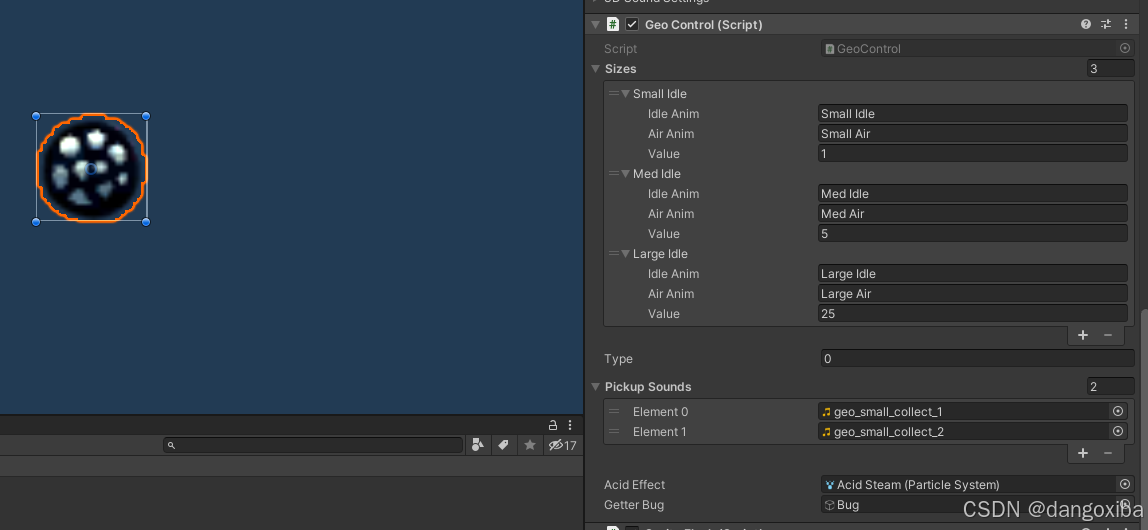Click the Type property label
This screenshot has width=1148, height=530.
click(618, 359)
